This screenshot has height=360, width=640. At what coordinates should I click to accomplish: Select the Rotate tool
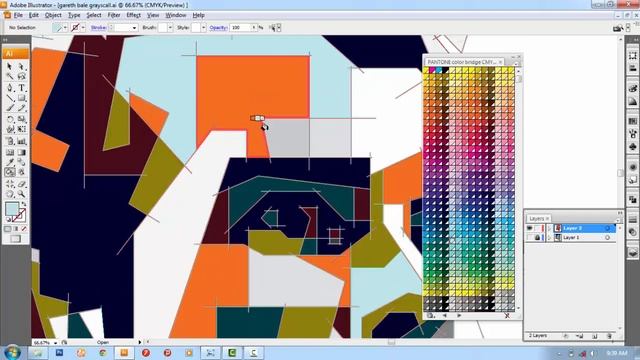click(x=10, y=119)
